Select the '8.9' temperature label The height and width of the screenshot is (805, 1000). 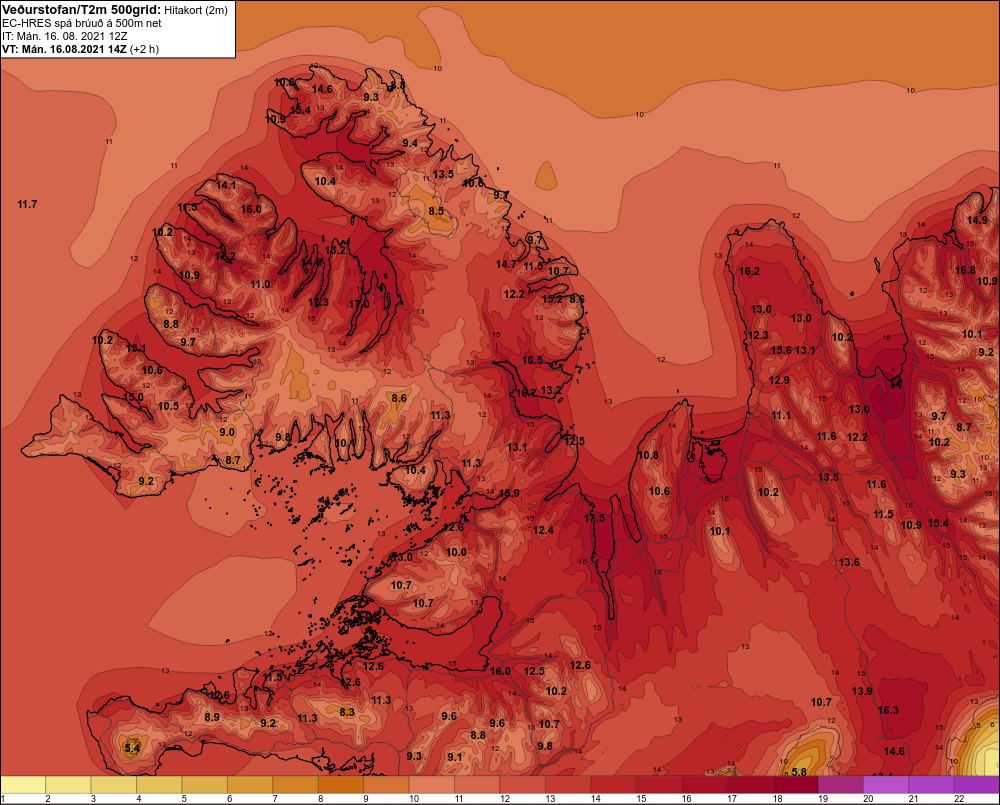tap(212, 717)
